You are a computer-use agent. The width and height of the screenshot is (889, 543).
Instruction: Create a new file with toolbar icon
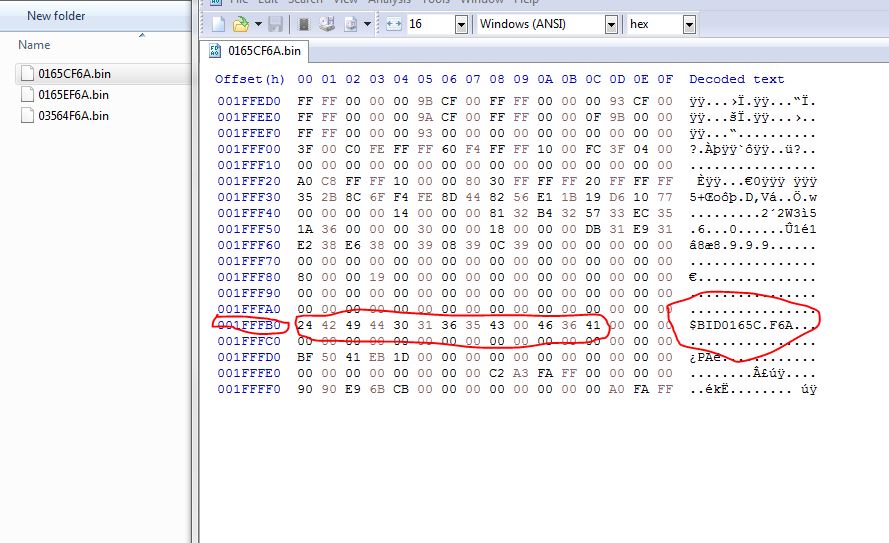219,24
